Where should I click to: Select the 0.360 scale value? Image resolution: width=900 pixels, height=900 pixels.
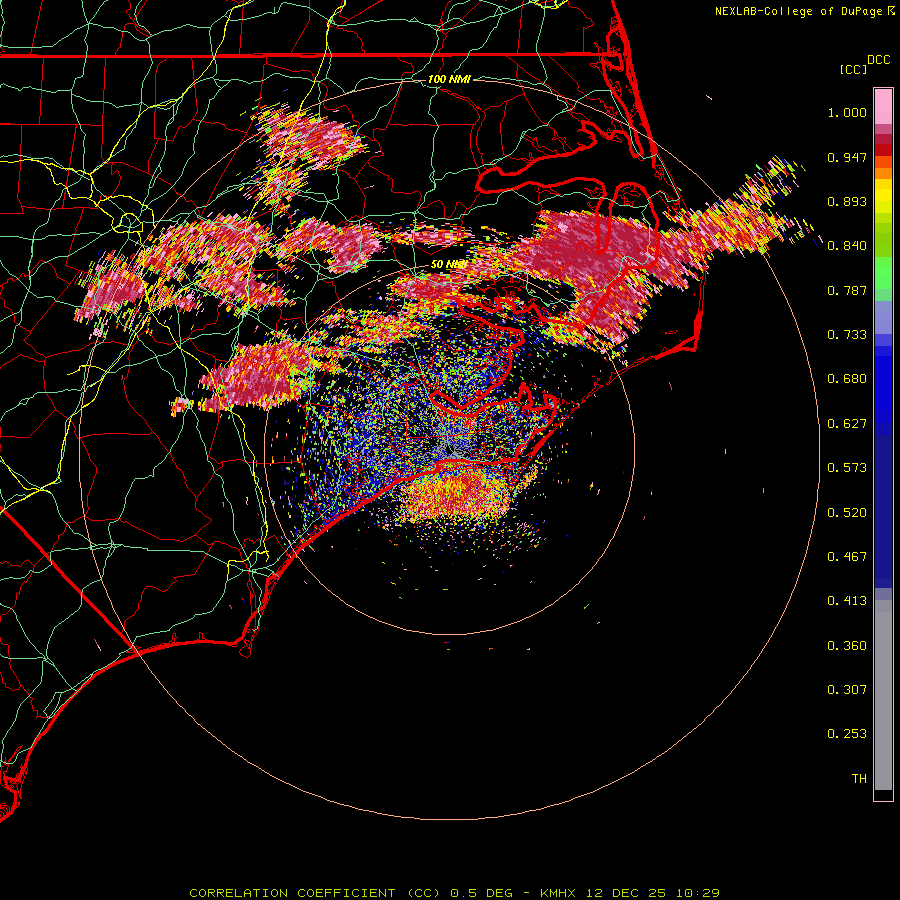(847, 646)
